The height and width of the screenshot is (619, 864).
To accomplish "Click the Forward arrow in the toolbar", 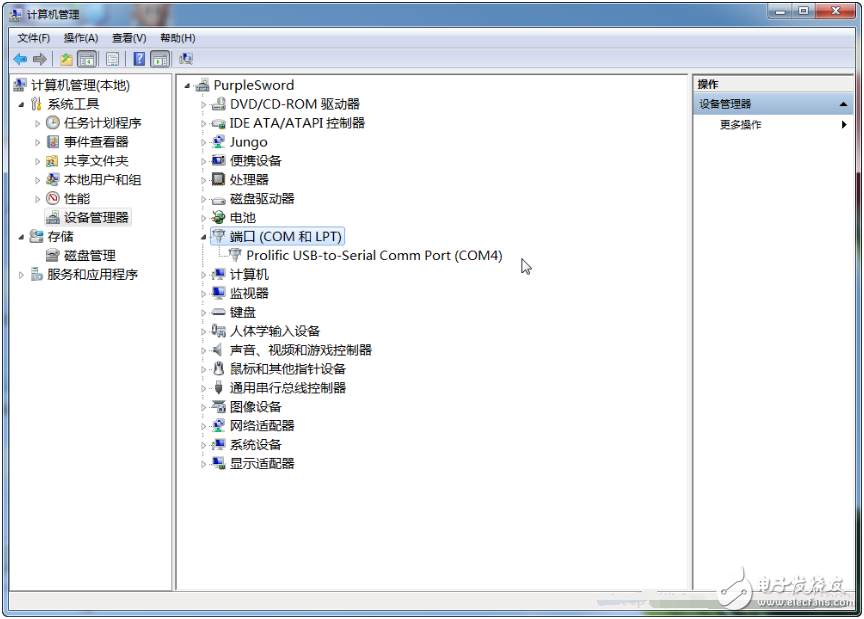I will click(x=40, y=59).
